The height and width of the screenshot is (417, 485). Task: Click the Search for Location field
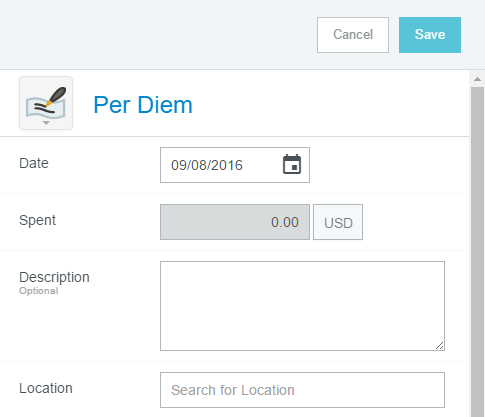click(302, 390)
